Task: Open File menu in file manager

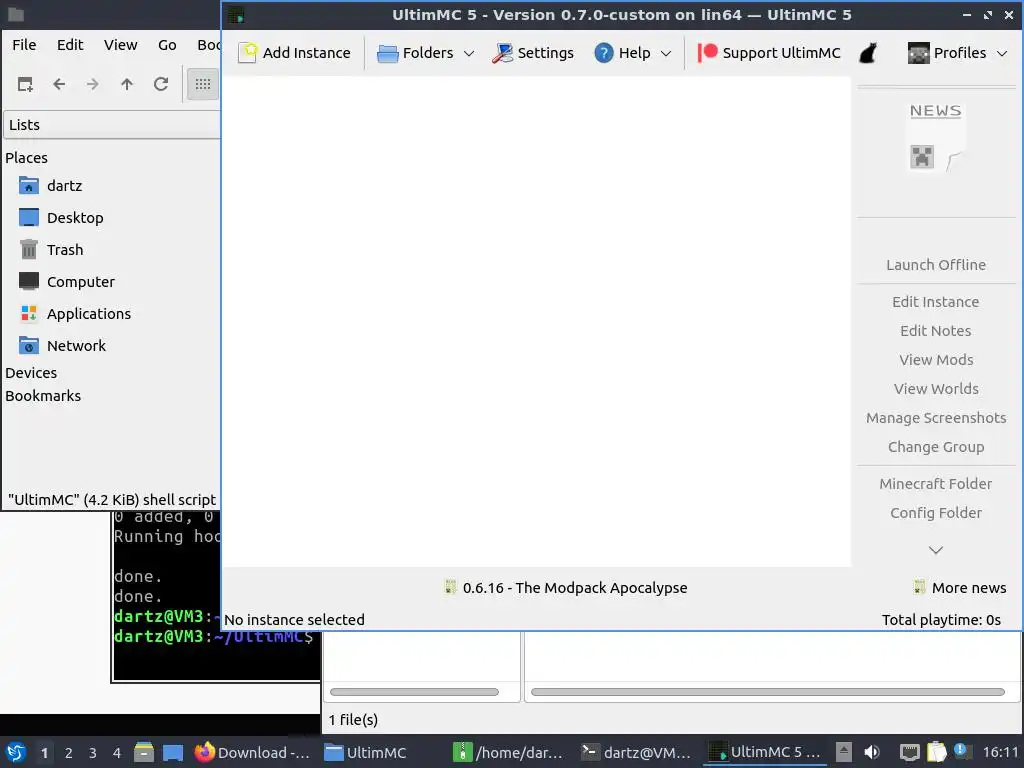Action: point(24,44)
